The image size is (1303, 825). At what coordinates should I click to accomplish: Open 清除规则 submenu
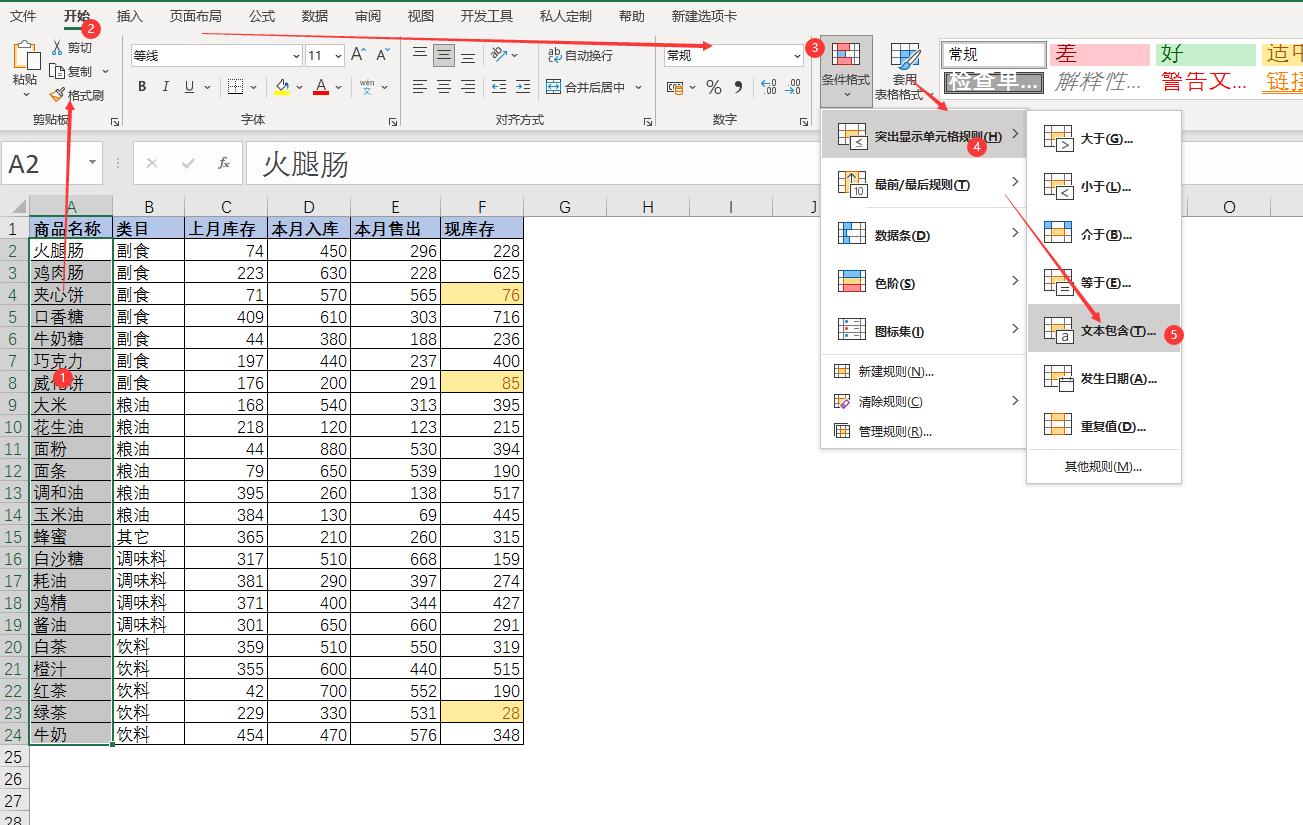(924, 401)
